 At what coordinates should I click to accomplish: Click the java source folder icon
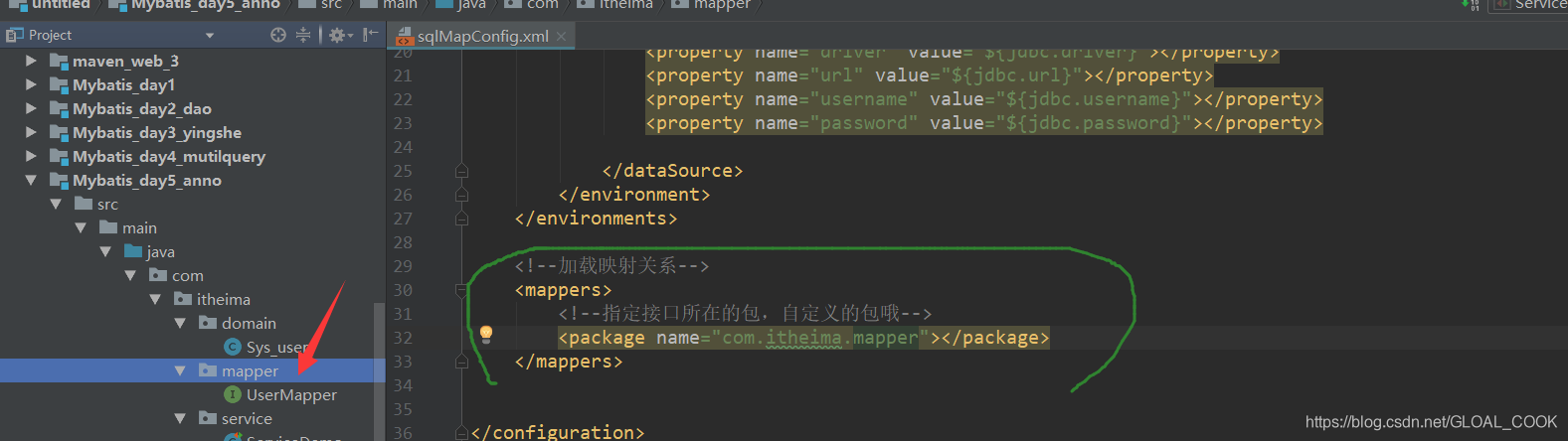click(x=133, y=251)
